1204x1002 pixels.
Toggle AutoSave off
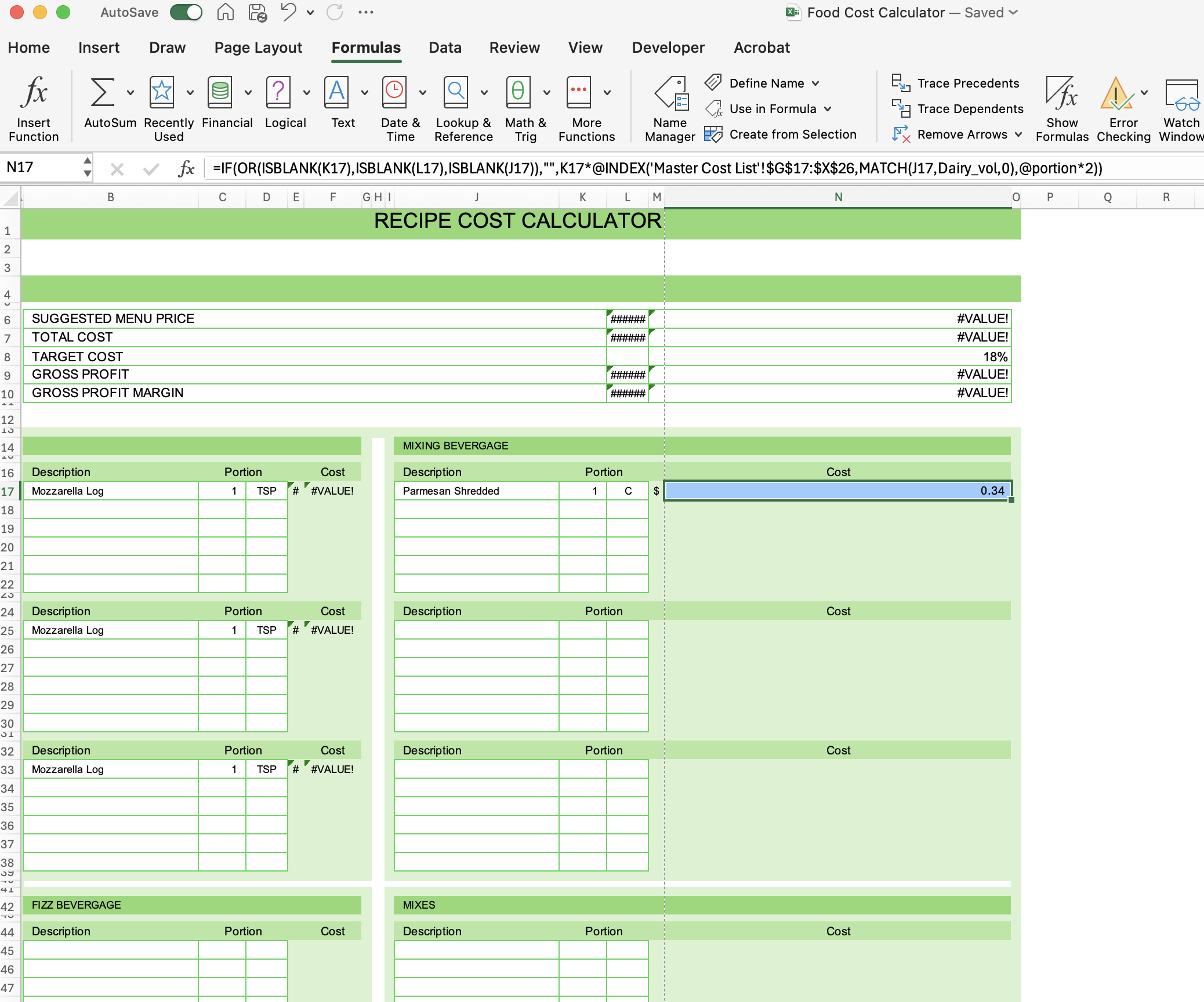pyautogui.click(x=186, y=12)
